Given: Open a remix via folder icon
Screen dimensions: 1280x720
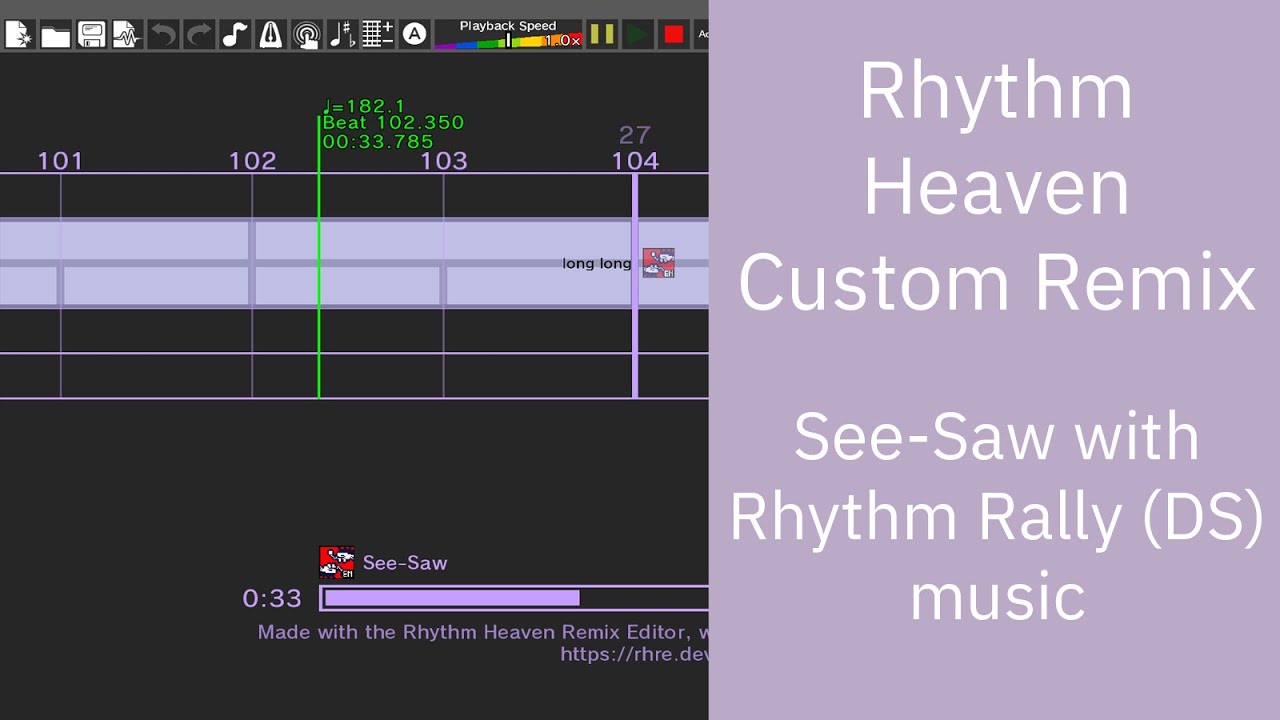Looking at the screenshot, I should click(56, 35).
